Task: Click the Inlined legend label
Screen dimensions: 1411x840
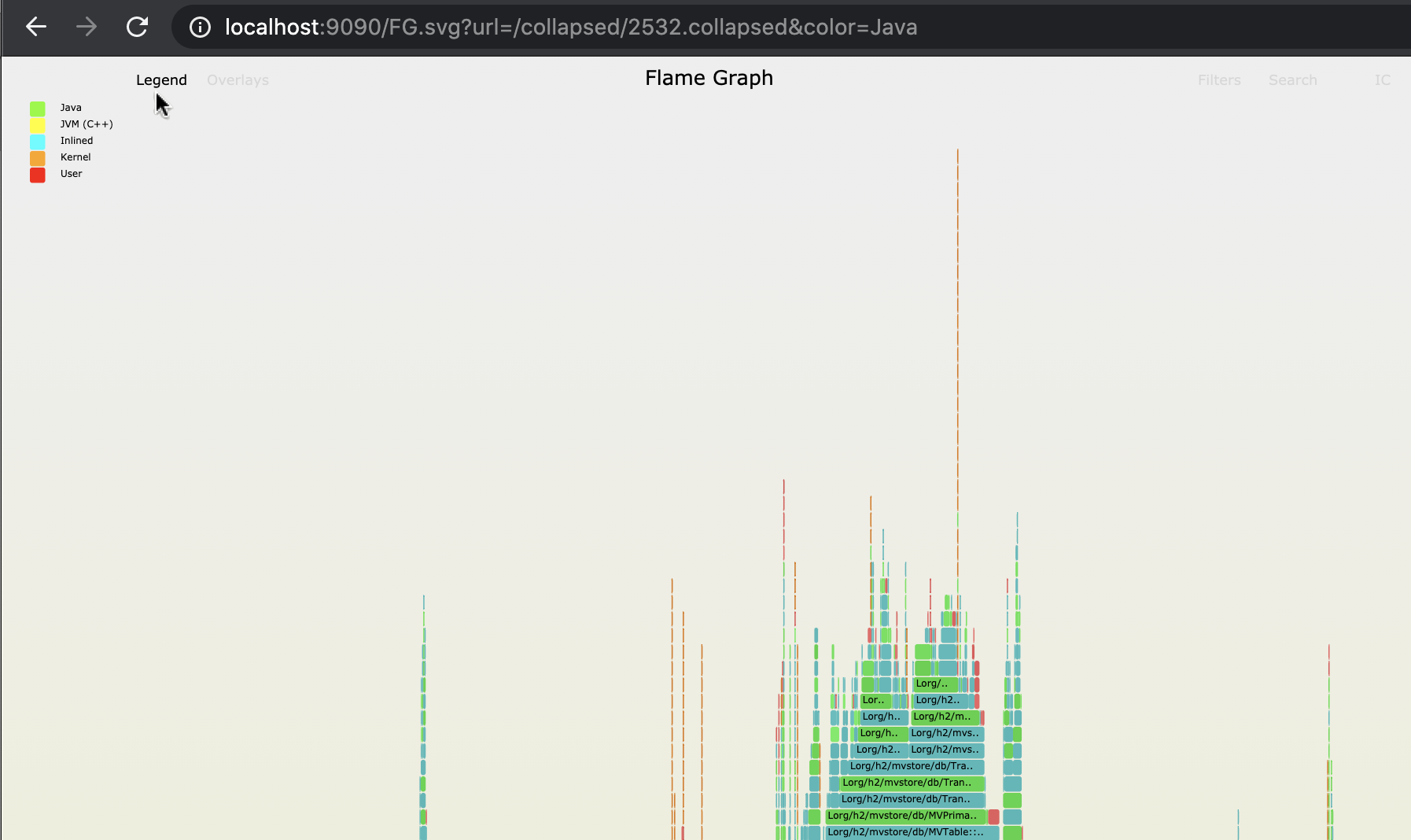Action: click(x=76, y=141)
